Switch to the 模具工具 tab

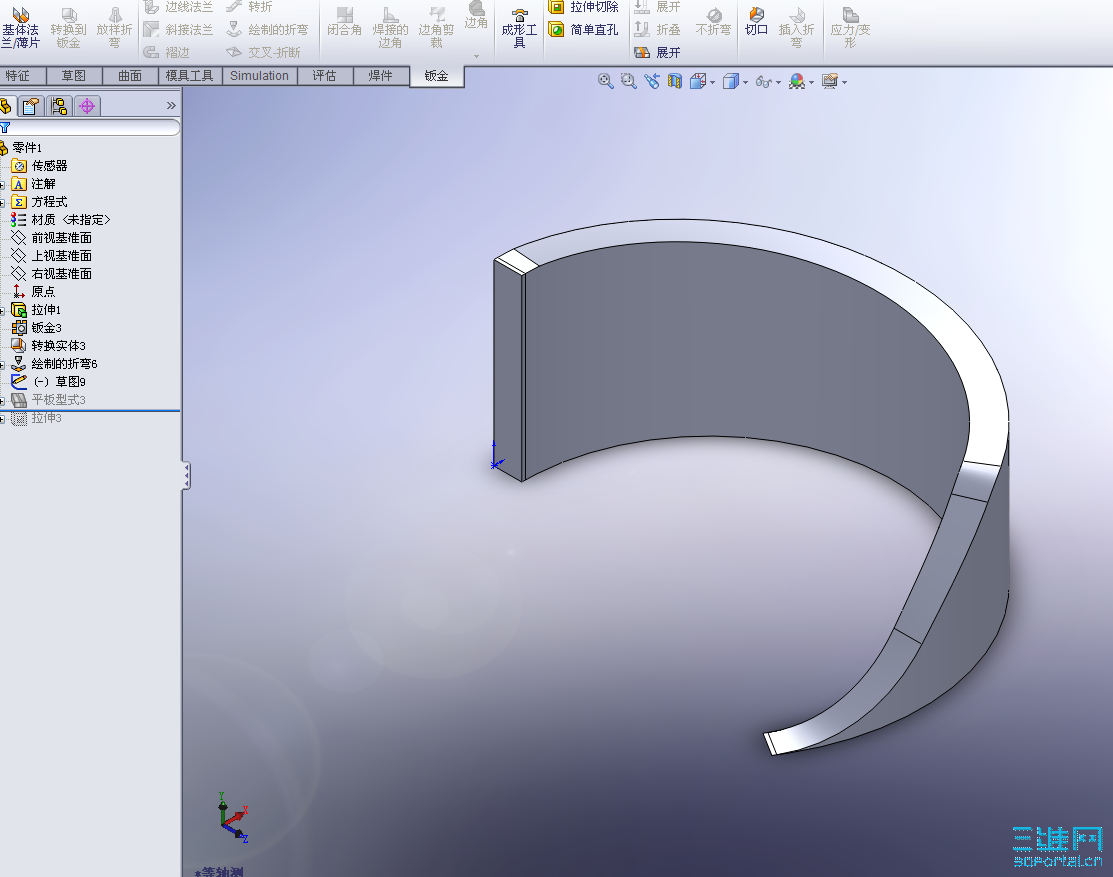[190, 76]
